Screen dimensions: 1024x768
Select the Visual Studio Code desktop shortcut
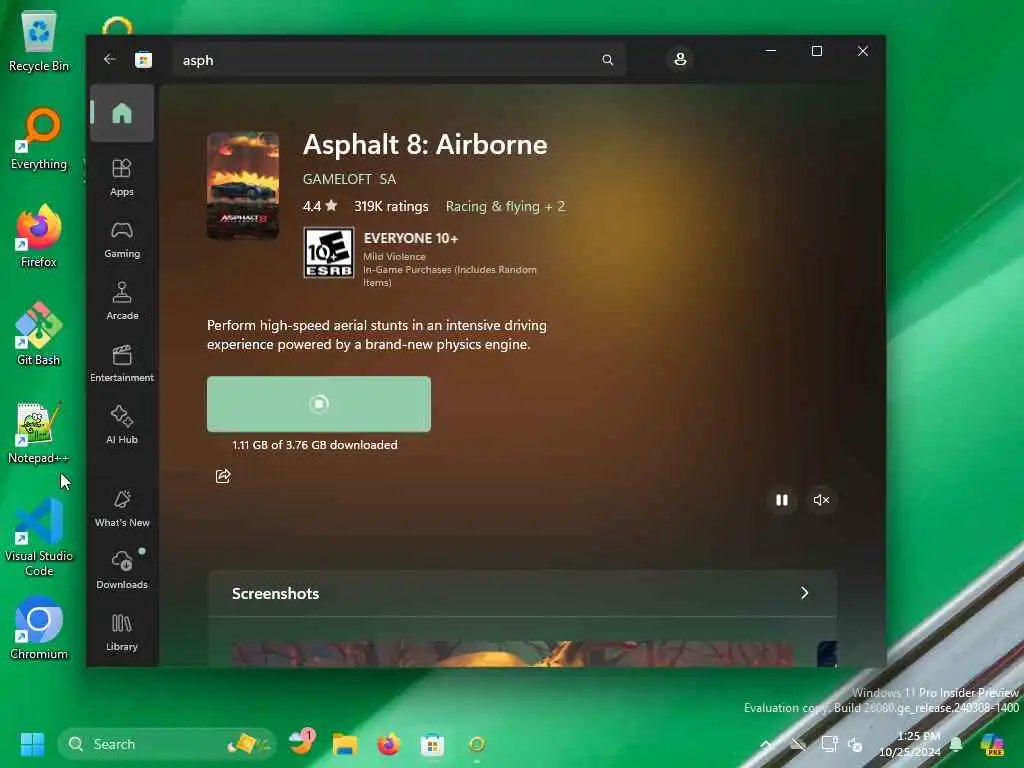[x=39, y=537]
